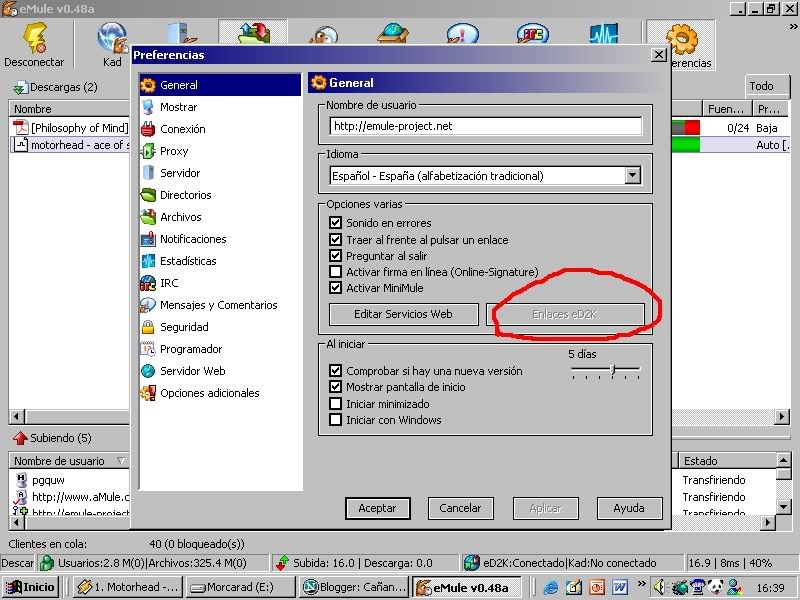Click "eD2K:Conectado|Kad:No conectado" in status bar

coord(570,563)
